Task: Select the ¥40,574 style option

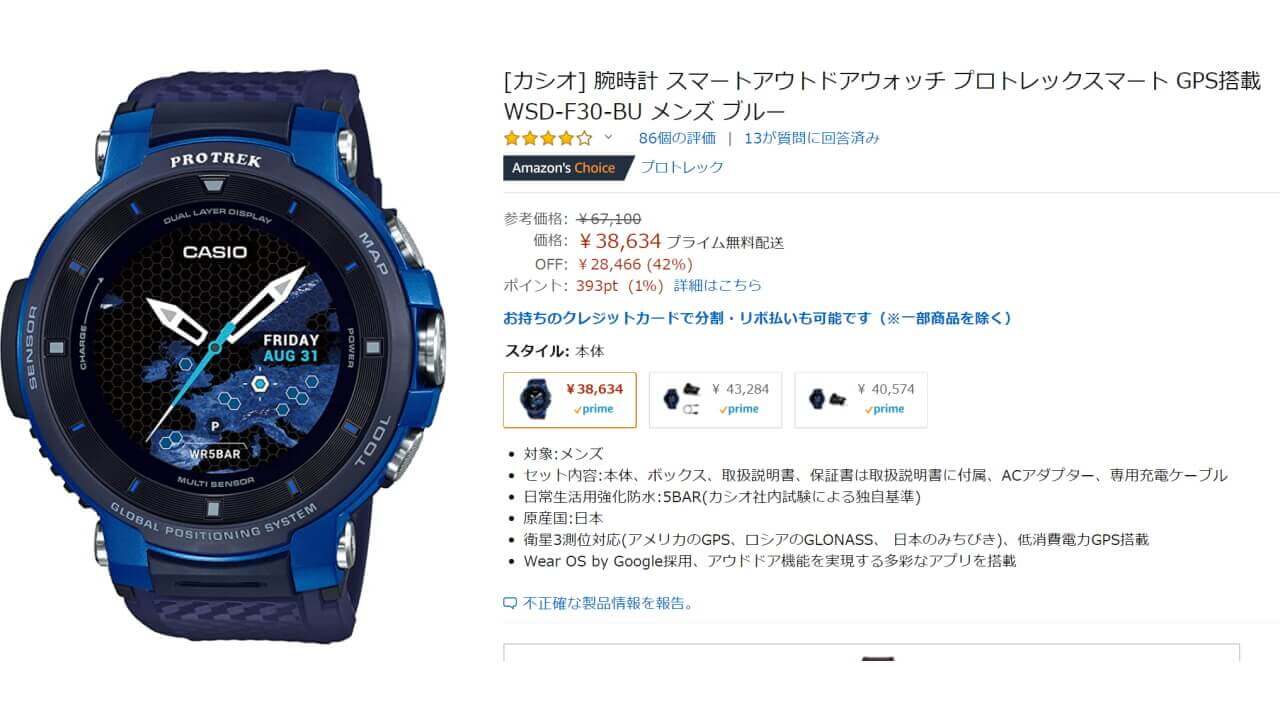Action: click(x=860, y=399)
